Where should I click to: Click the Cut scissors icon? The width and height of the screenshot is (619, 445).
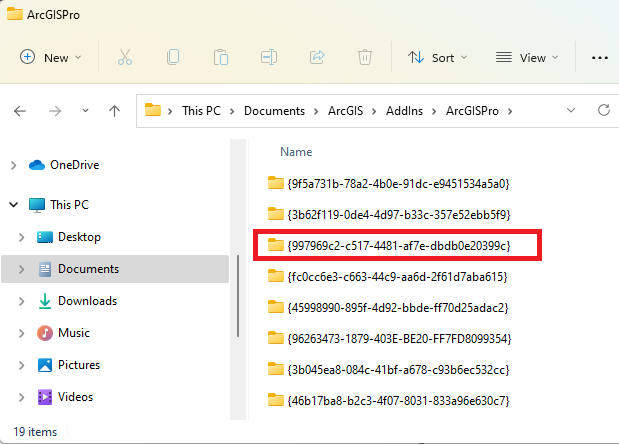click(125, 58)
